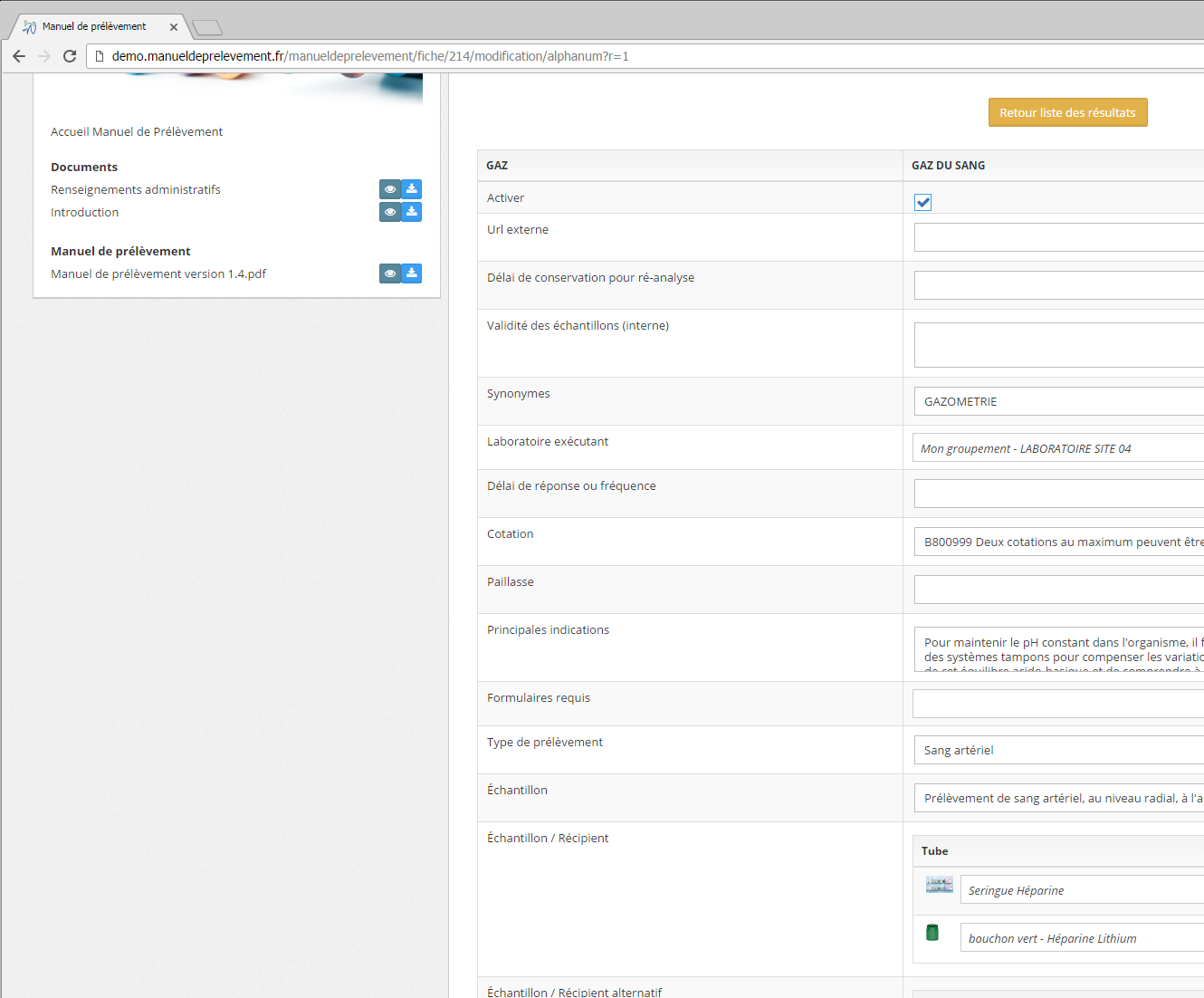Preview the Introduction document with eye icon
The width and height of the screenshot is (1204, 998).
(x=390, y=212)
